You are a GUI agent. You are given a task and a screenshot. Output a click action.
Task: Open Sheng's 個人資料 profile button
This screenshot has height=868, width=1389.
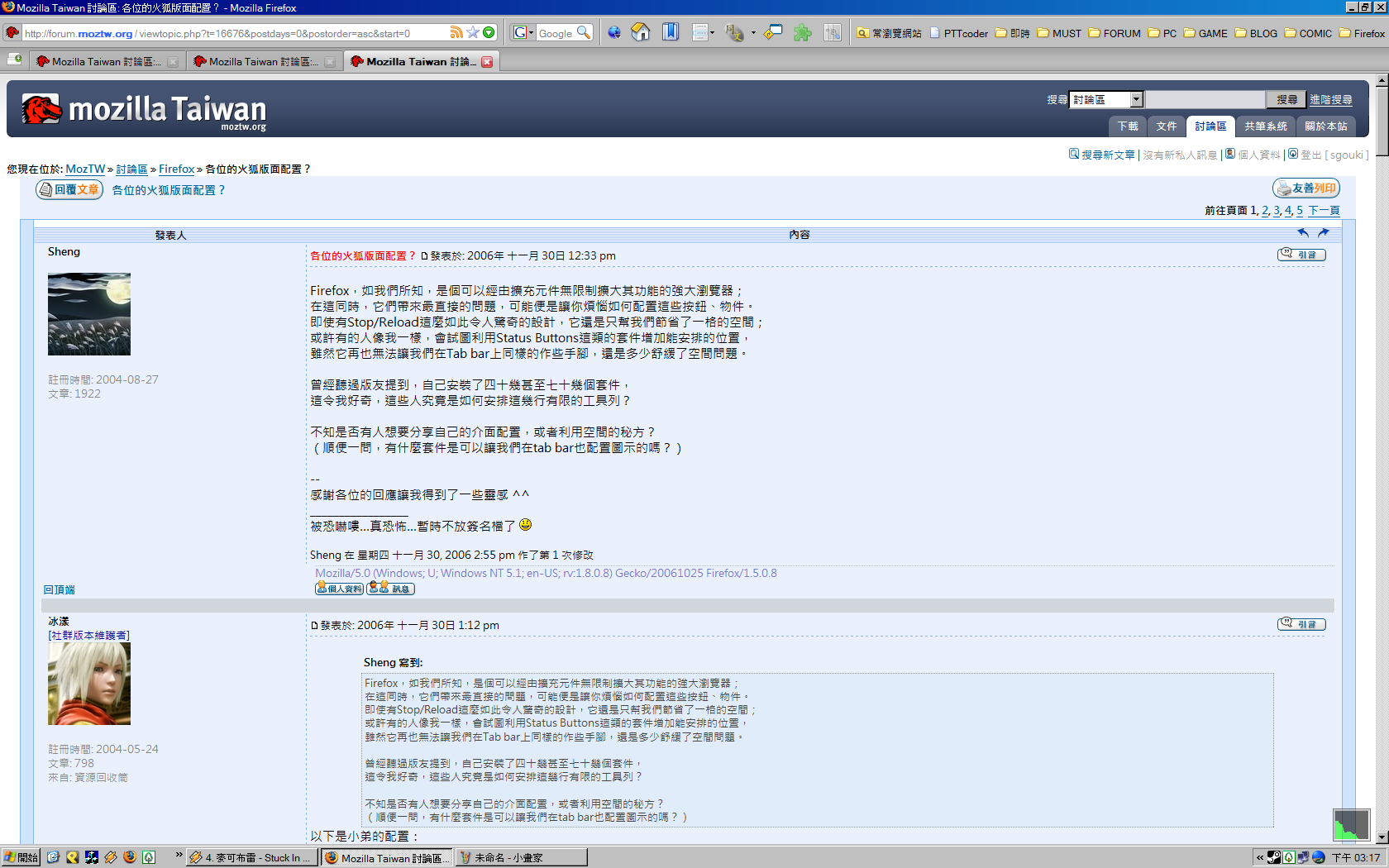(339, 589)
